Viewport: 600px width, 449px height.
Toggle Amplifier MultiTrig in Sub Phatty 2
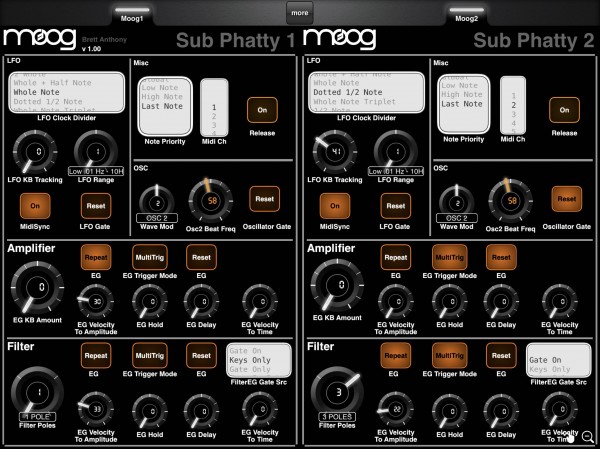[450, 258]
